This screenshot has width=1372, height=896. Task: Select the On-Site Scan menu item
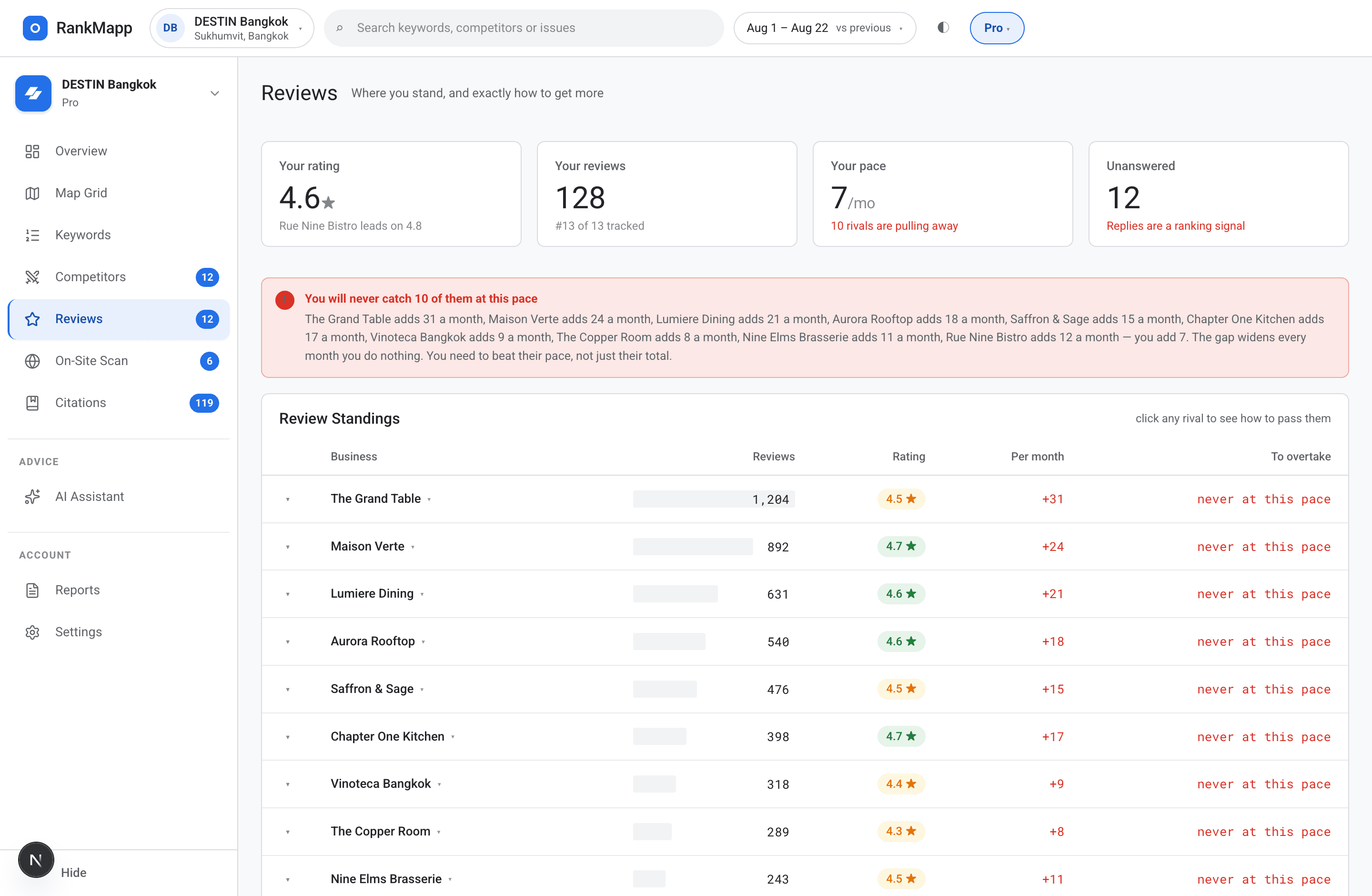pos(119,361)
